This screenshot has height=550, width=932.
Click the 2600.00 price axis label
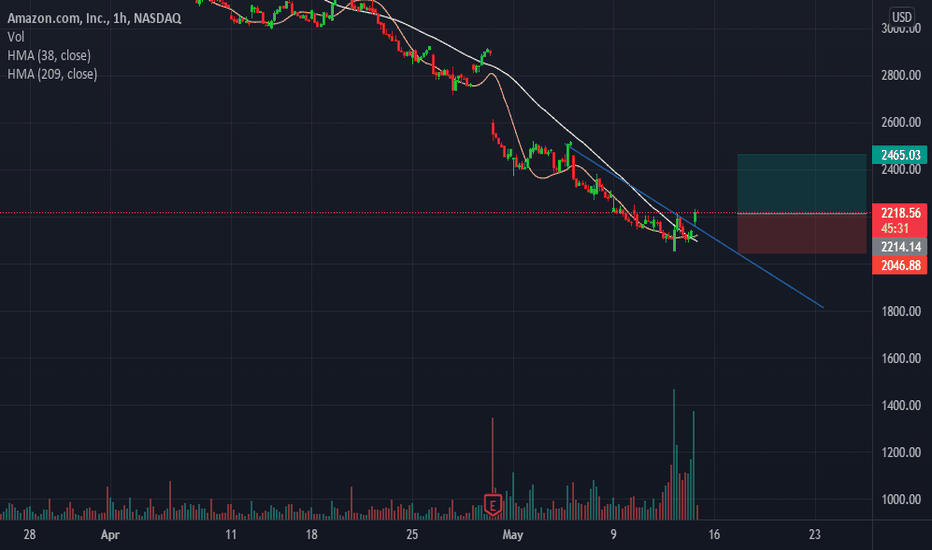900,122
